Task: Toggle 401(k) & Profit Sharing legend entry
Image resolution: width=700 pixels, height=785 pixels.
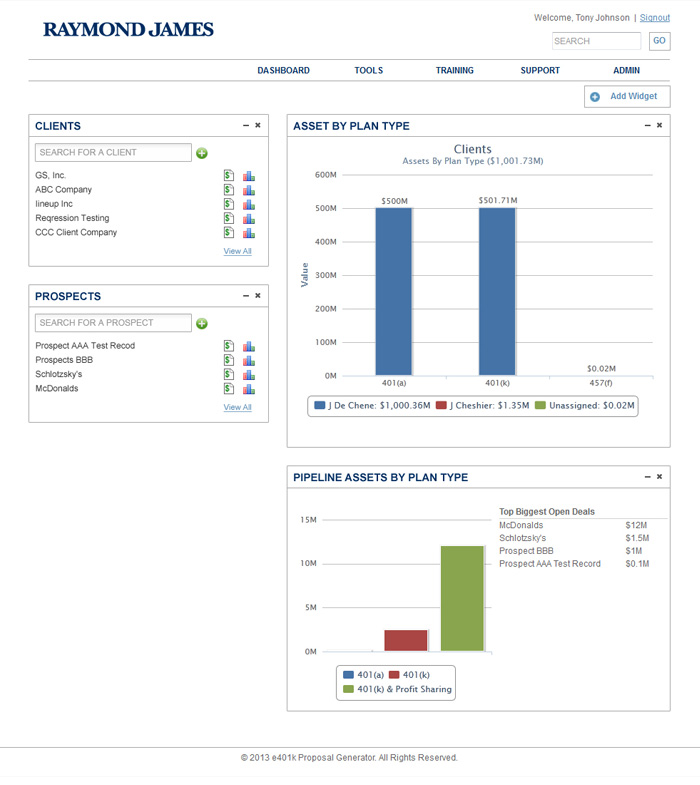Action: pos(397,689)
